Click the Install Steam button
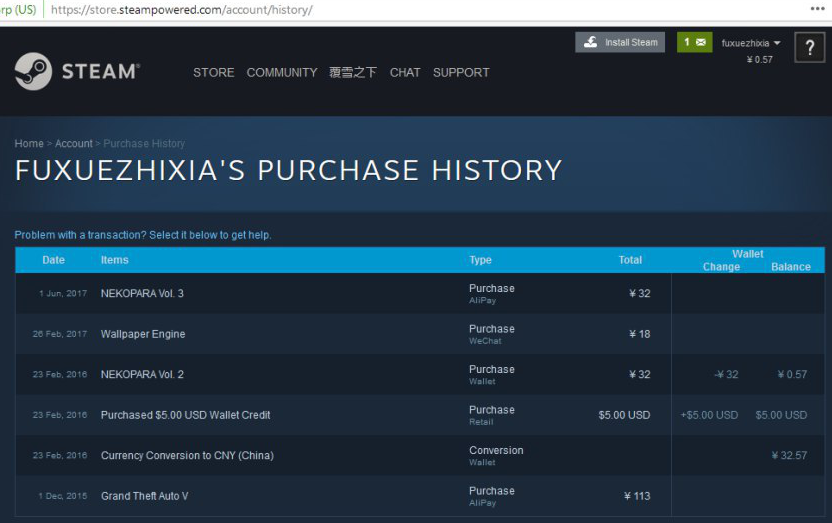 point(620,42)
